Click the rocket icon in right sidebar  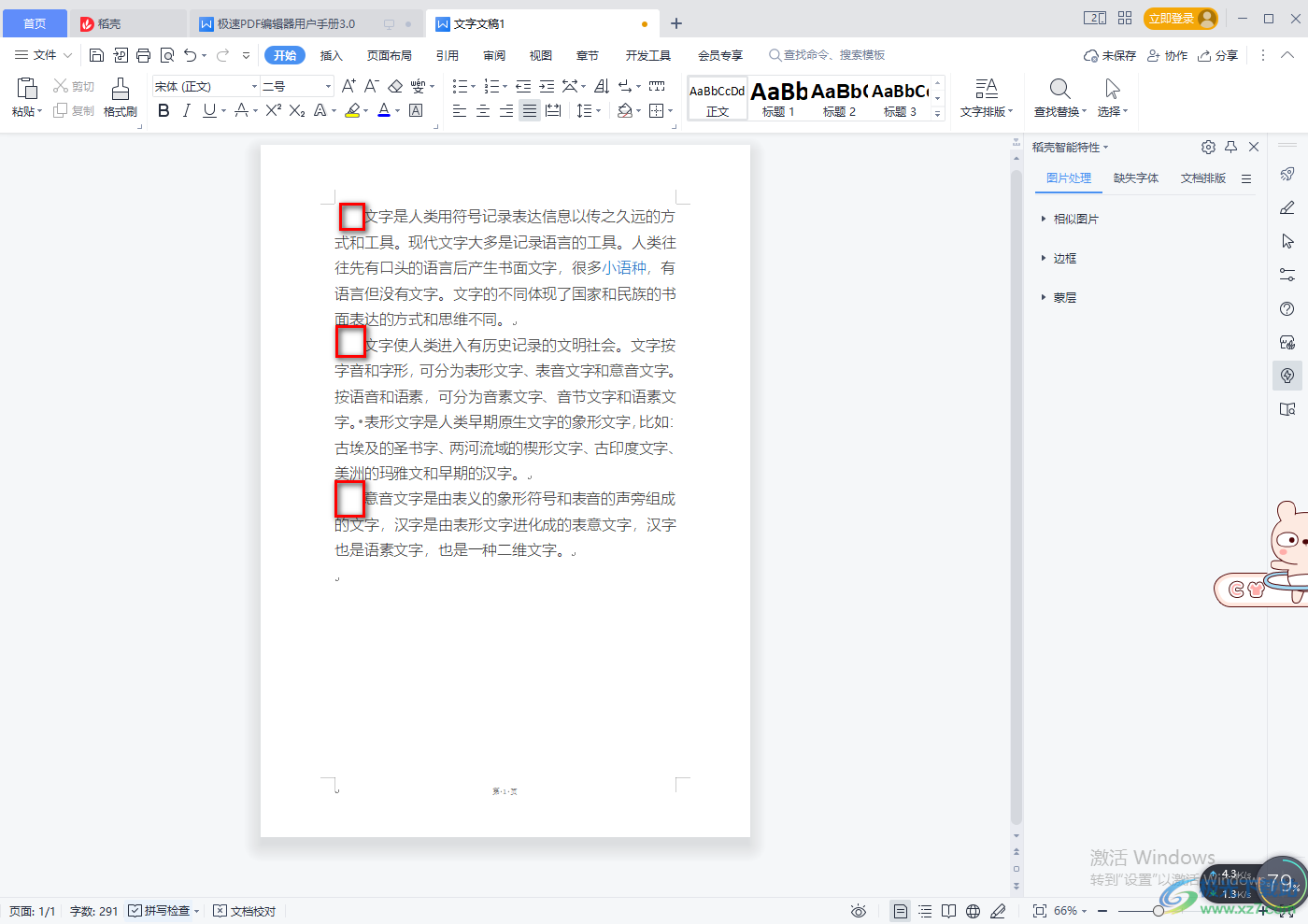click(1287, 174)
